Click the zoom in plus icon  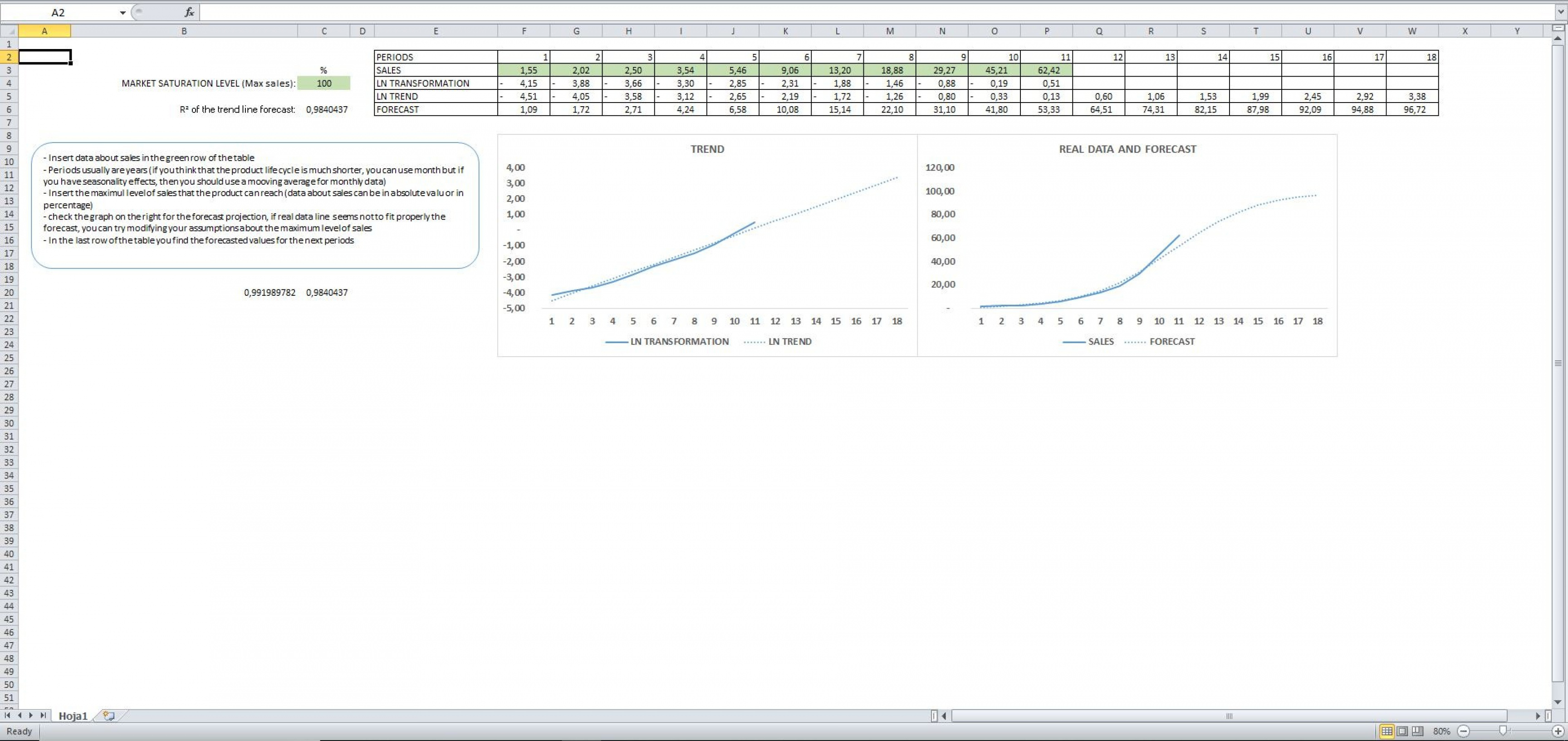coord(1558,731)
